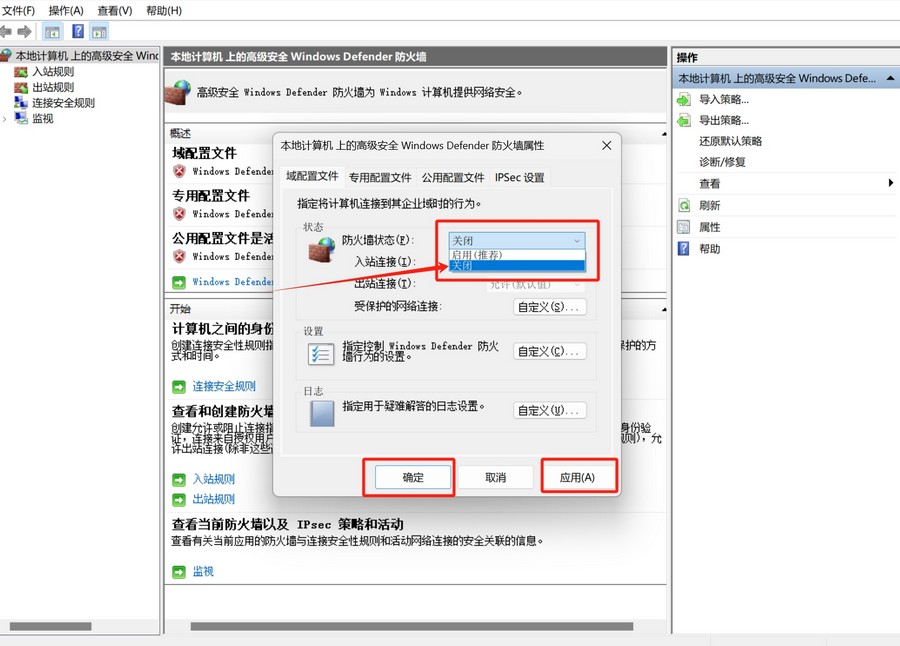Open the 查看(V) menu
Viewport: 900px width, 646px height.
pos(115,10)
